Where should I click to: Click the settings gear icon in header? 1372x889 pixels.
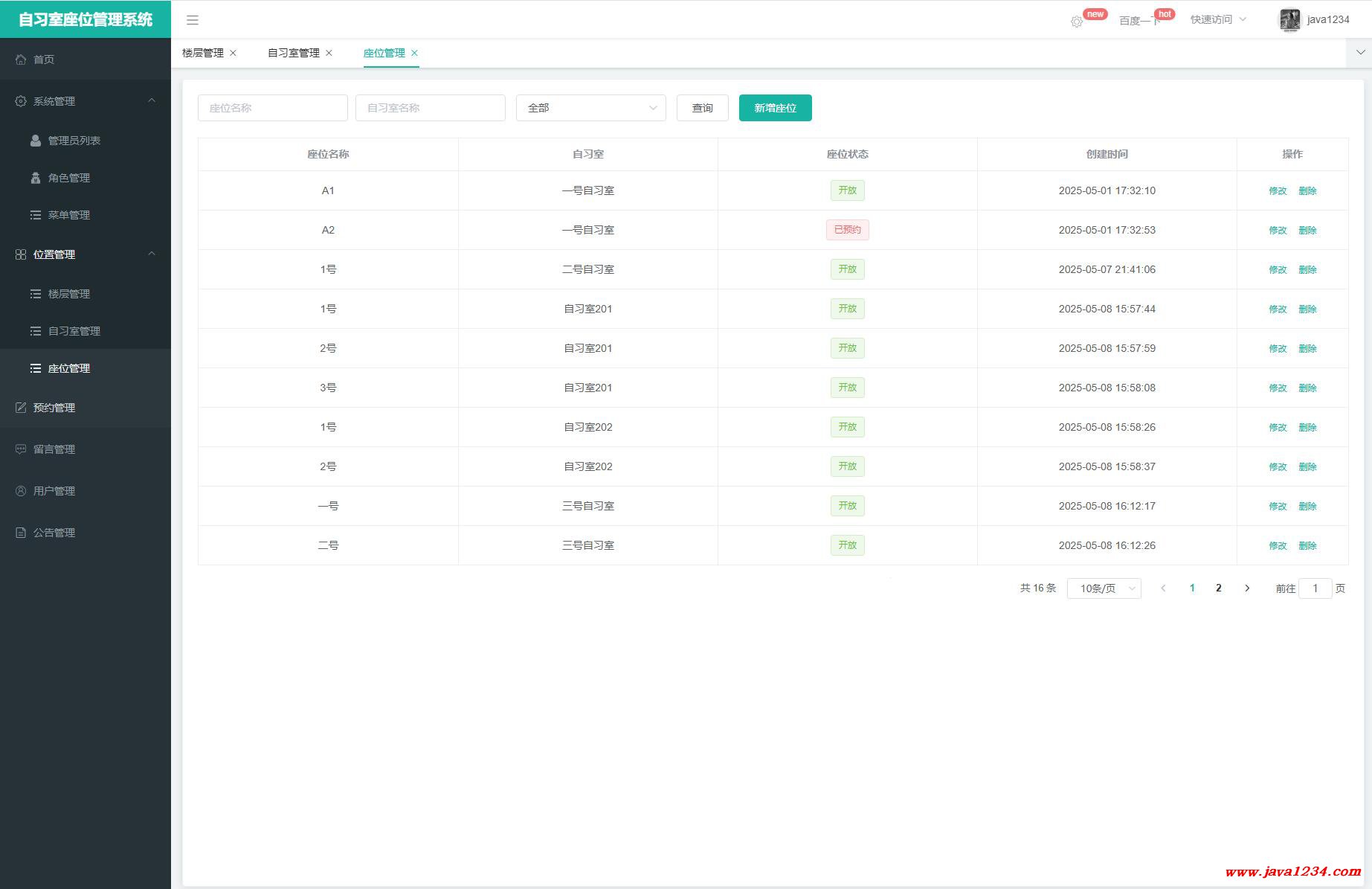pos(1076,22)
